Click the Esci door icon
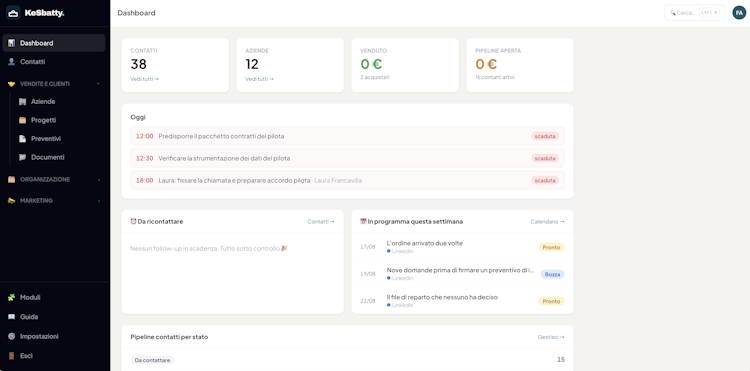Image resolution: width=750 pixels, height=371 pixels. click(11, 356)
